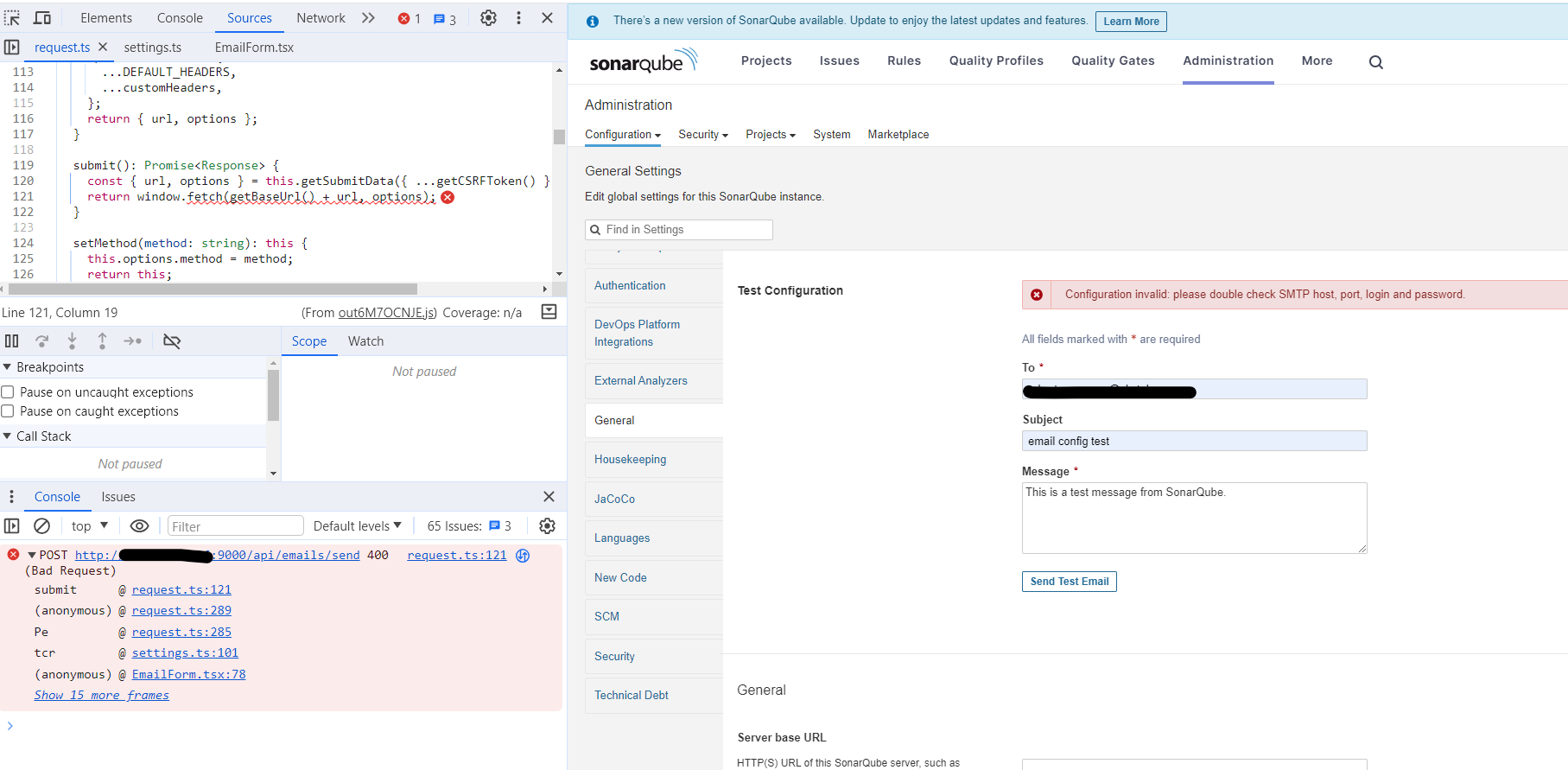The width and height of the screenshot is (1568, 770).
Task: Click the Step debugger icon
Action: (x=132, y=341)
